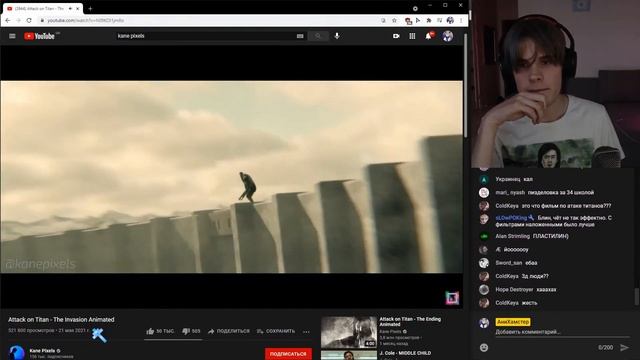640x360 pixels.
Task: Click the 'Sword_san' chat username
Action: pyautogui.click(x=509, y=263)
